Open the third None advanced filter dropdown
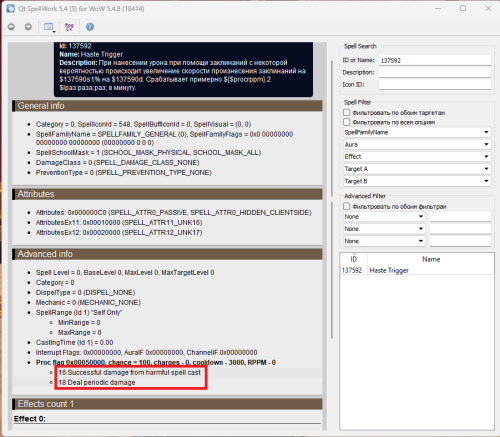500x437 pixels. (x=384, y=241)
